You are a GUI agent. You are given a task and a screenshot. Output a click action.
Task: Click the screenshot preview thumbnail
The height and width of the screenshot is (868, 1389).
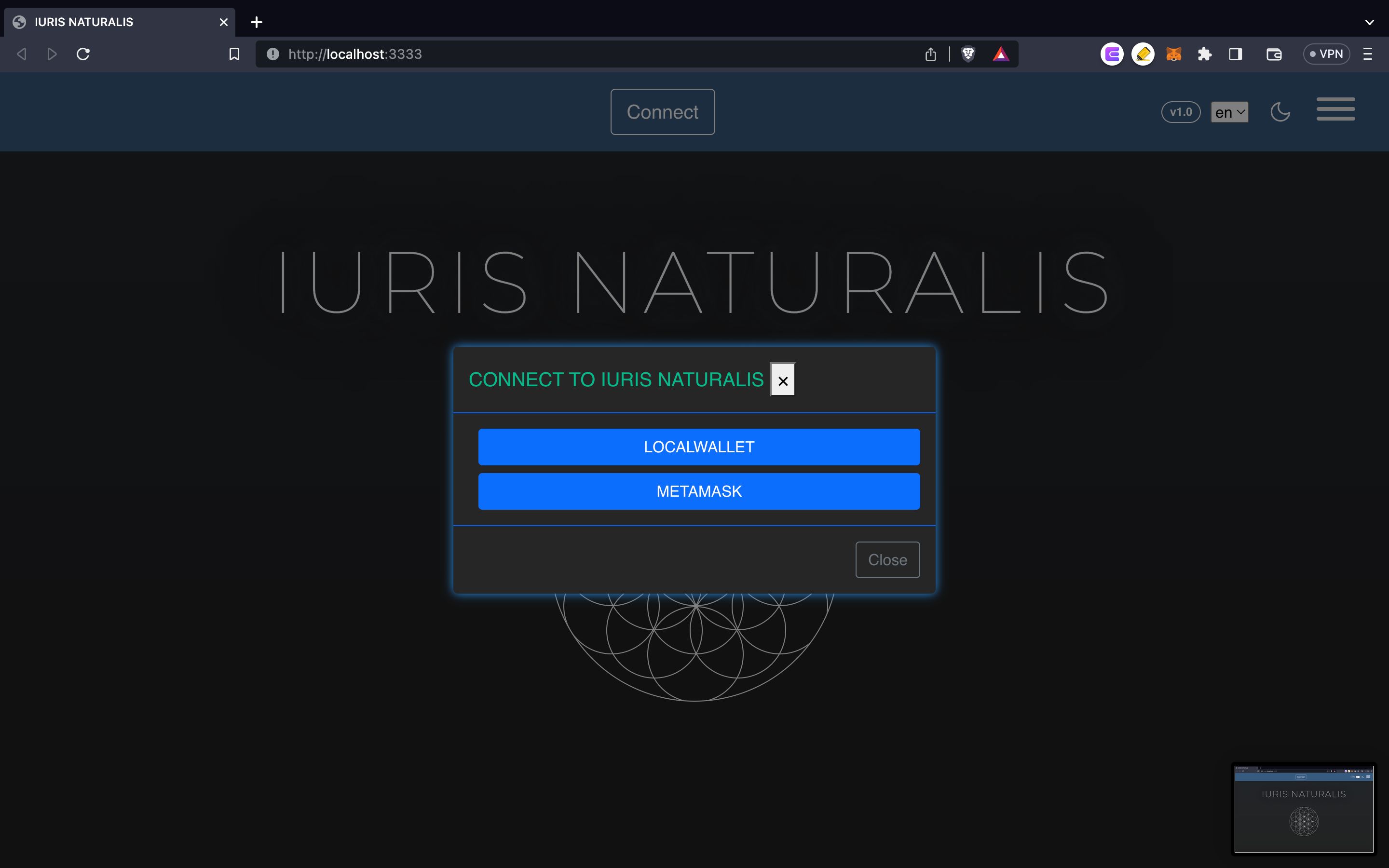pos(1304,809)
